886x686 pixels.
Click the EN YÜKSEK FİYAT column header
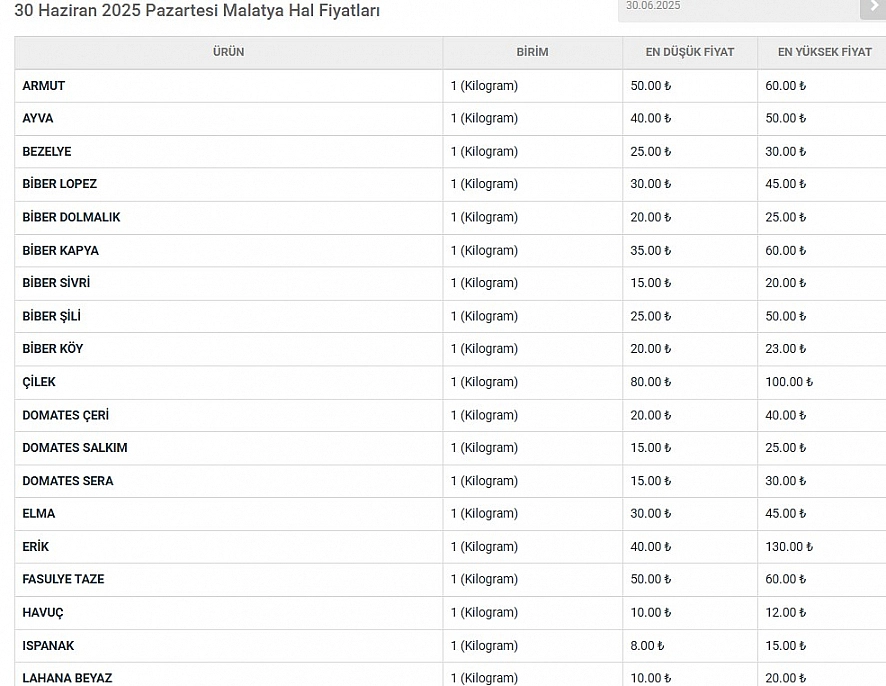tap(824, 52)
